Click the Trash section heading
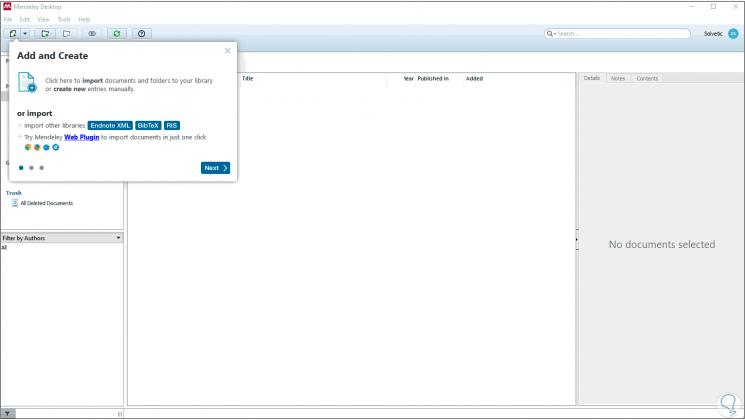Screen dimensions: 745x420 pos(14,193)
